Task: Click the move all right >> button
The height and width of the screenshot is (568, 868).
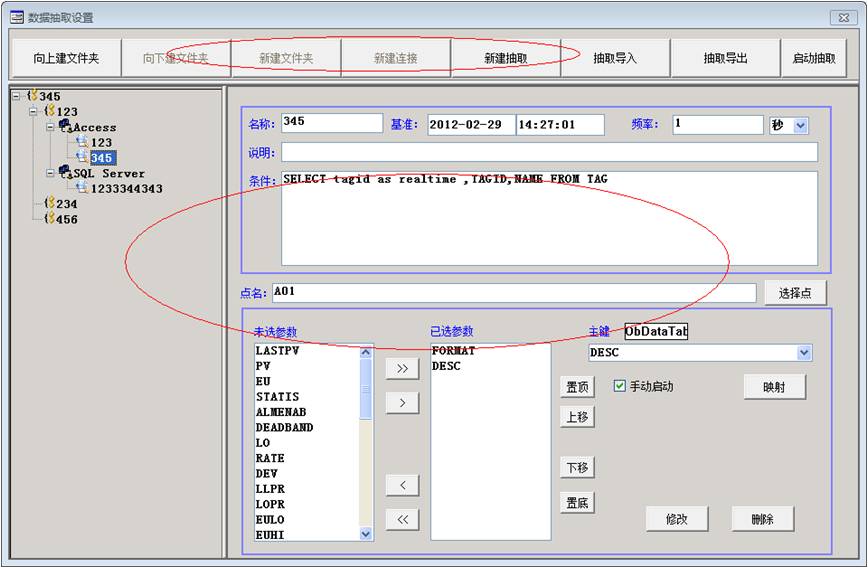Action: point(402,368)
